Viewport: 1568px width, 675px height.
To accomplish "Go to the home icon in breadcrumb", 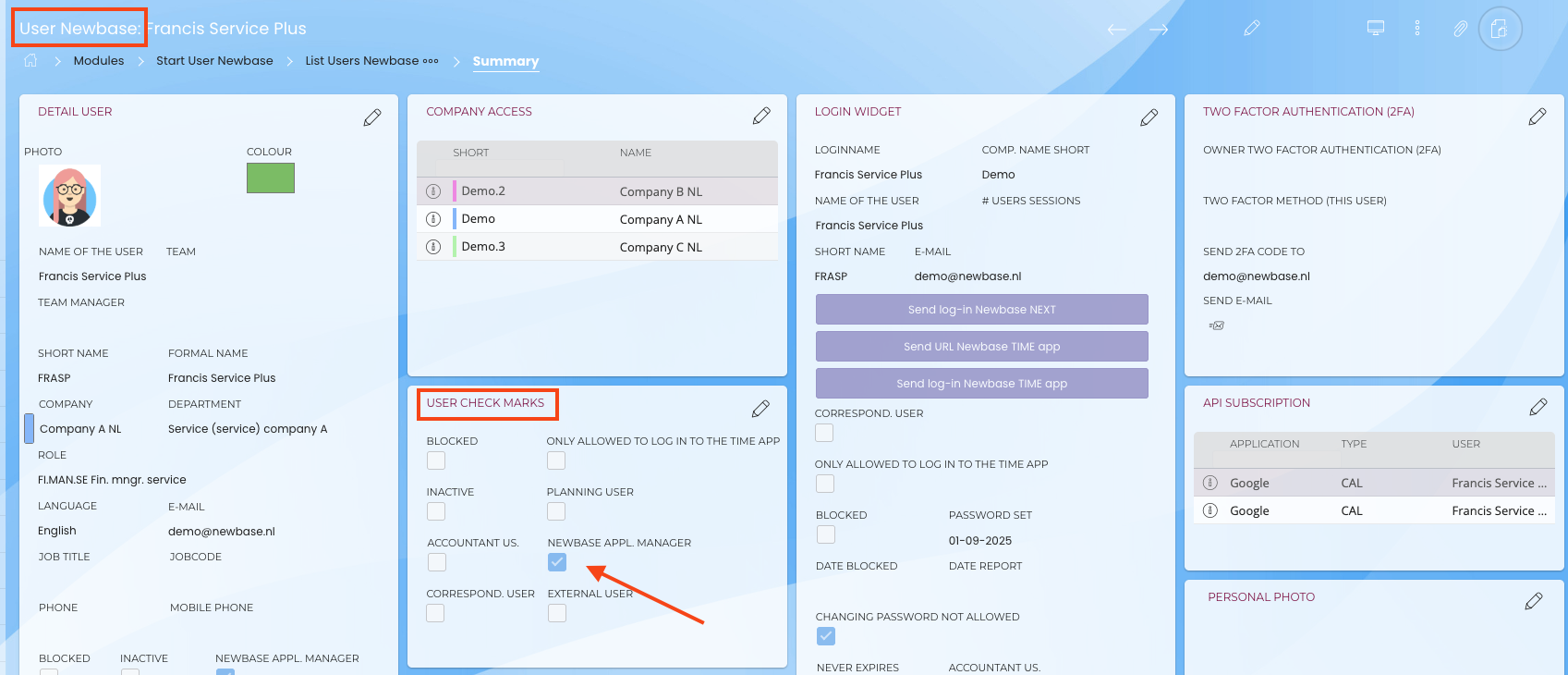I will point(30,61).
